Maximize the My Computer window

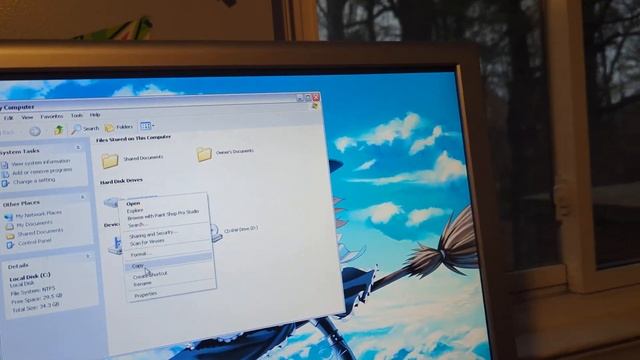click(x=308, y=98)
